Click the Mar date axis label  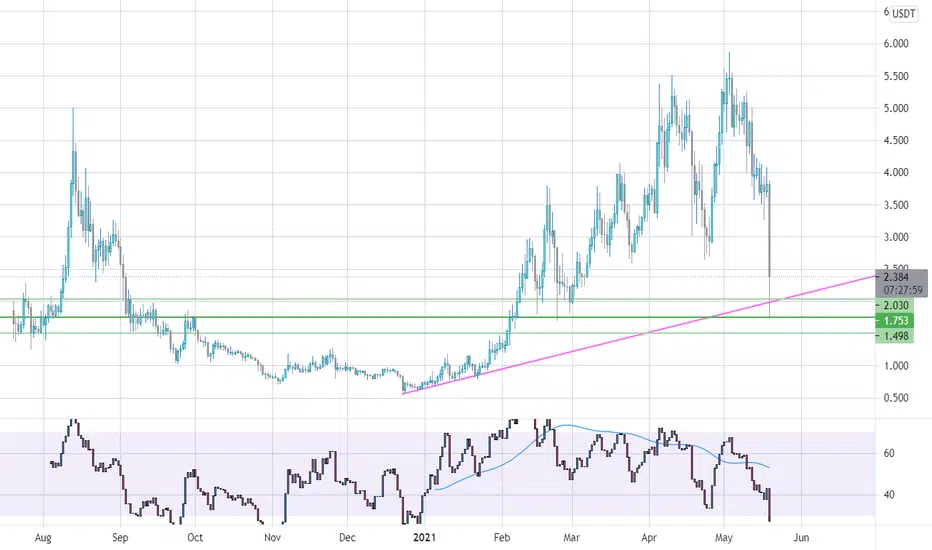(571, 538)
